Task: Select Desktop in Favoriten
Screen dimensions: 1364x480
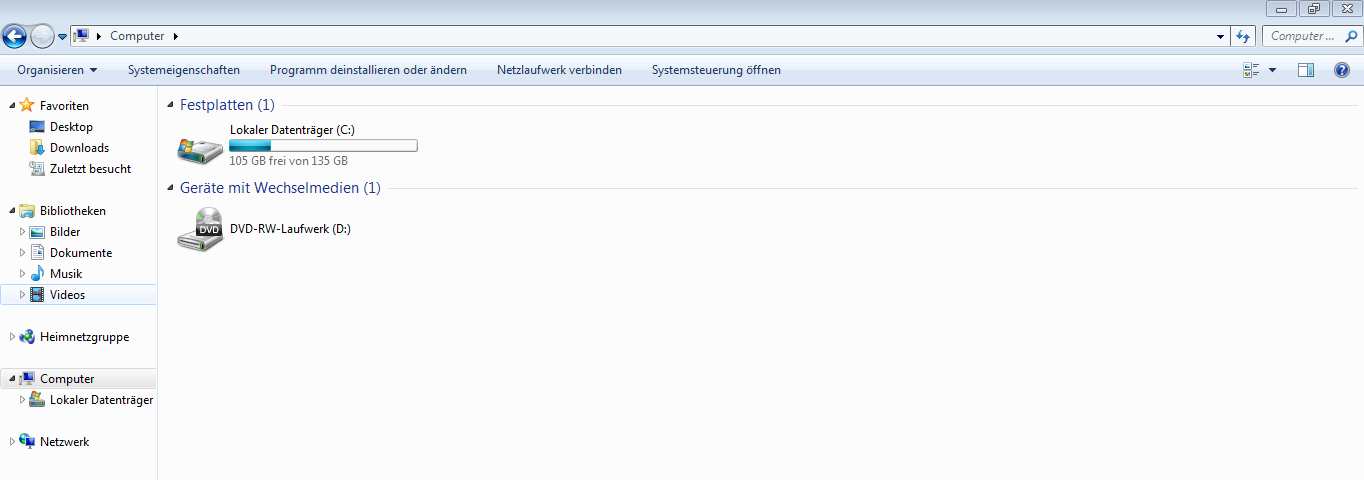Action: [71, 127]
